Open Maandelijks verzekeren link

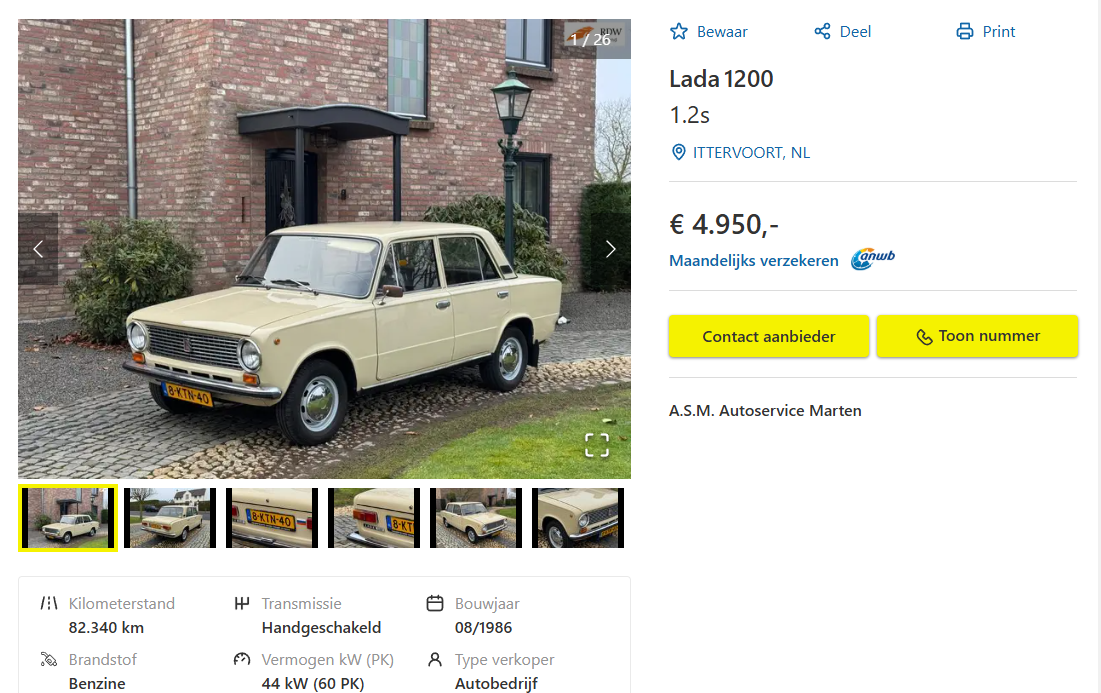point(754,261)
